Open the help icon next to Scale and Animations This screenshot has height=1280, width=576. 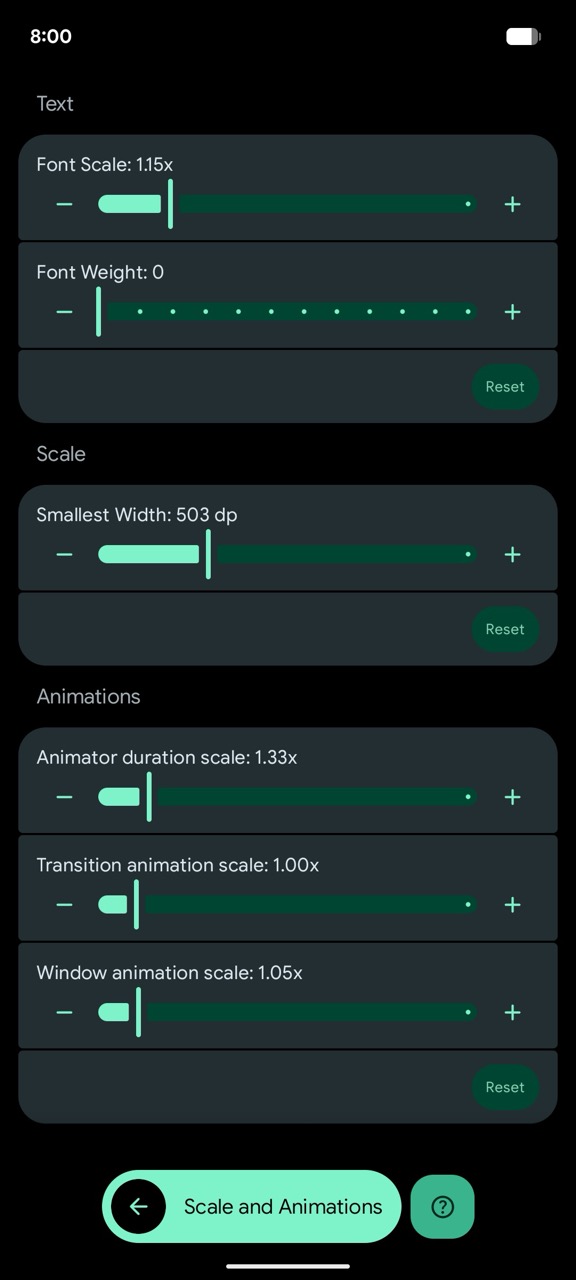pos(442,1206)
